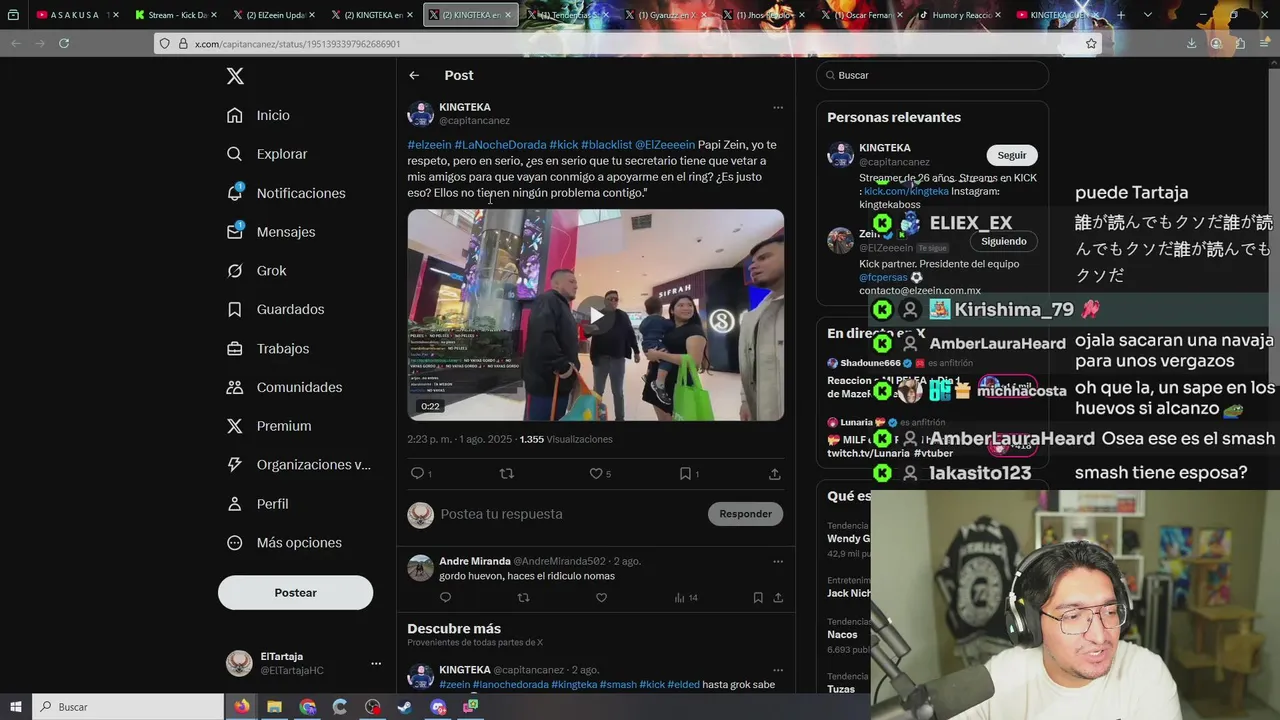
Task: Switch to the ASAKUSA browser tab
Action: [75, 15]
